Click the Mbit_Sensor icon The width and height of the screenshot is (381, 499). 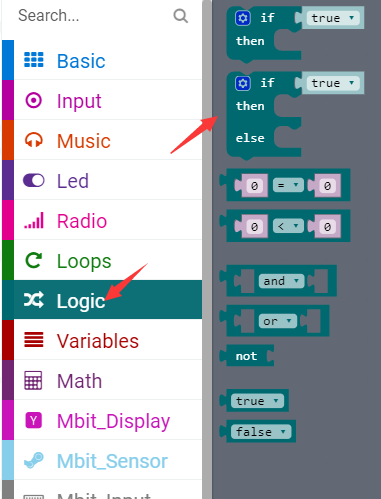coord(34,460)
